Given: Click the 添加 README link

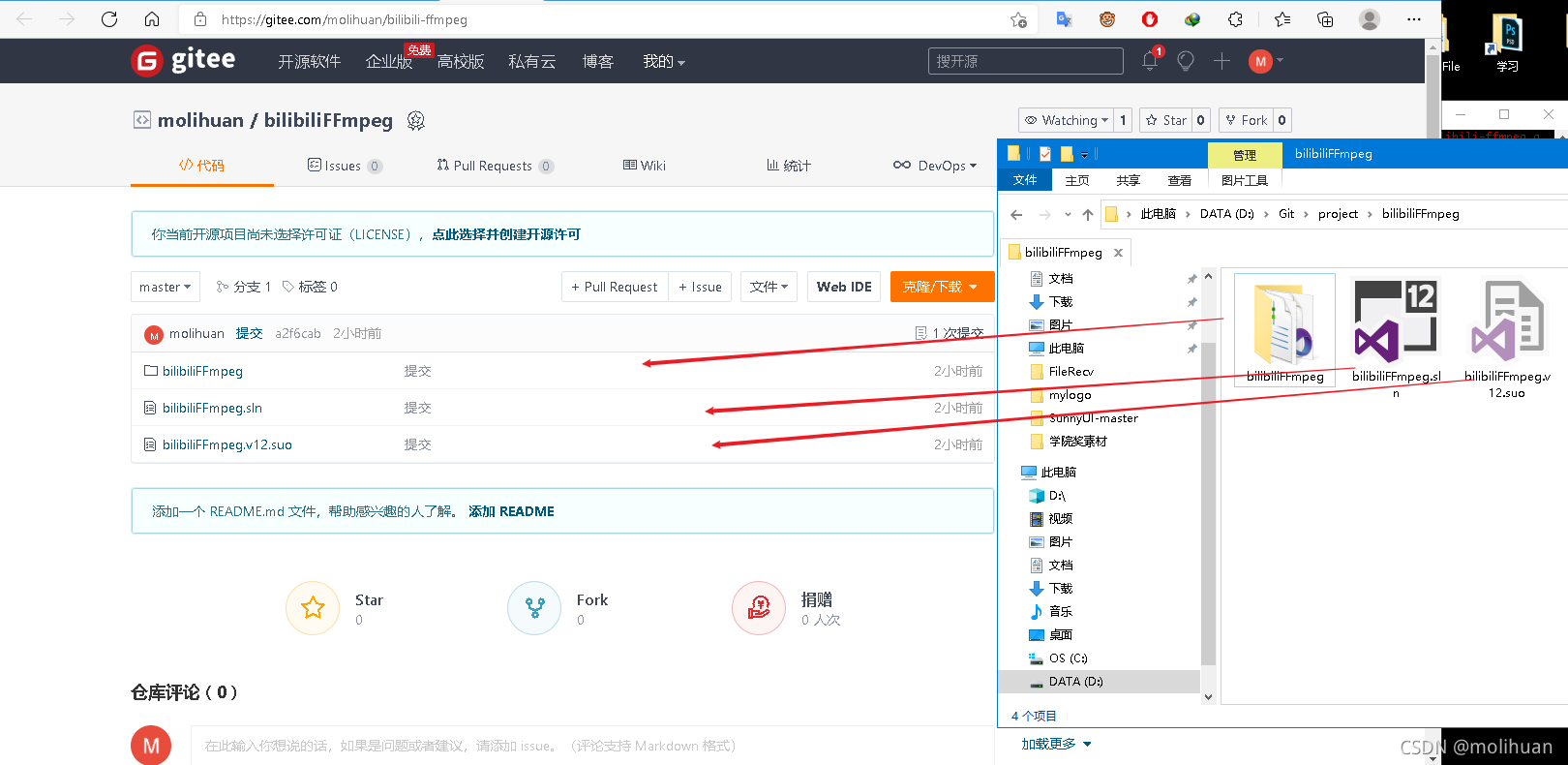Looking at the screenshot, I should click(x=511, y=511).
